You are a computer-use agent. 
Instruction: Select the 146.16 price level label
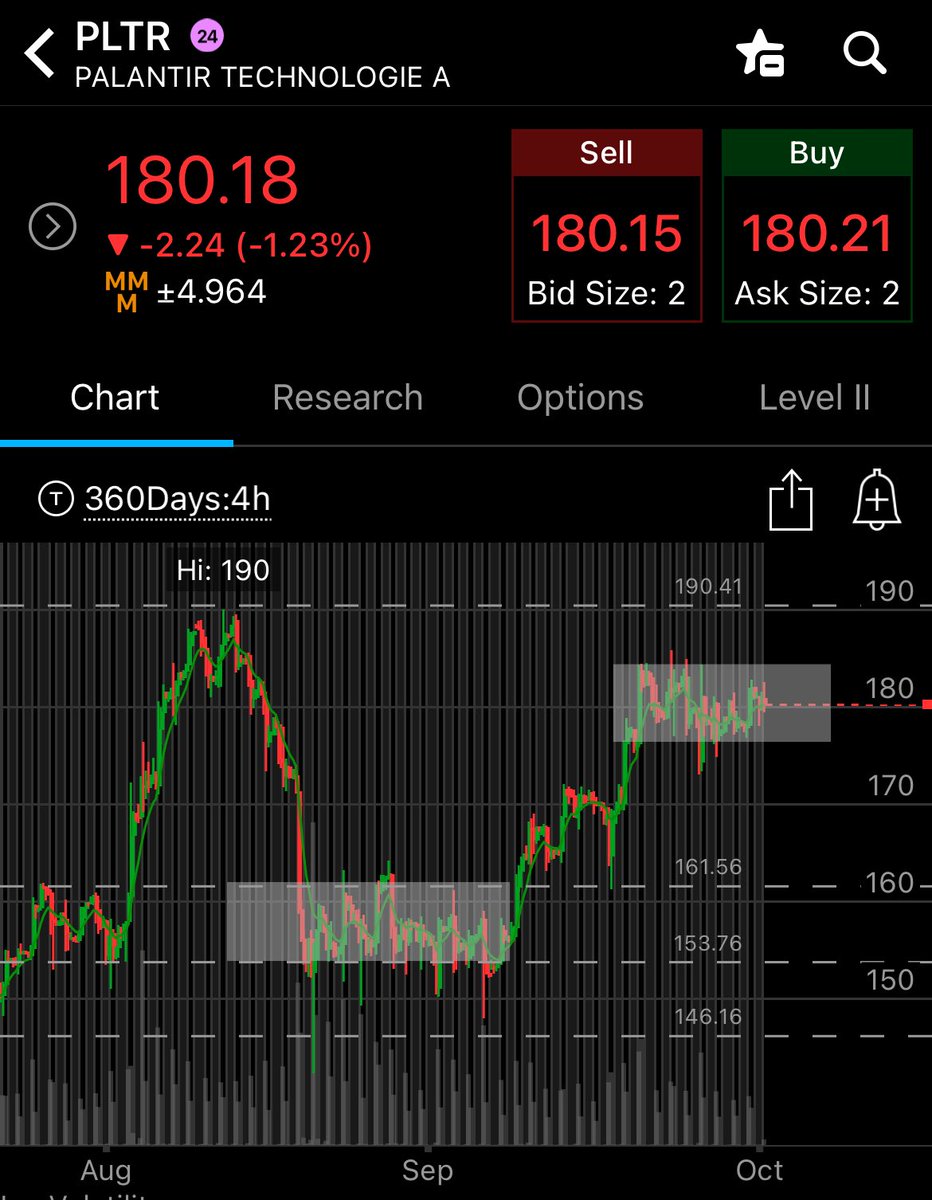708,1017
